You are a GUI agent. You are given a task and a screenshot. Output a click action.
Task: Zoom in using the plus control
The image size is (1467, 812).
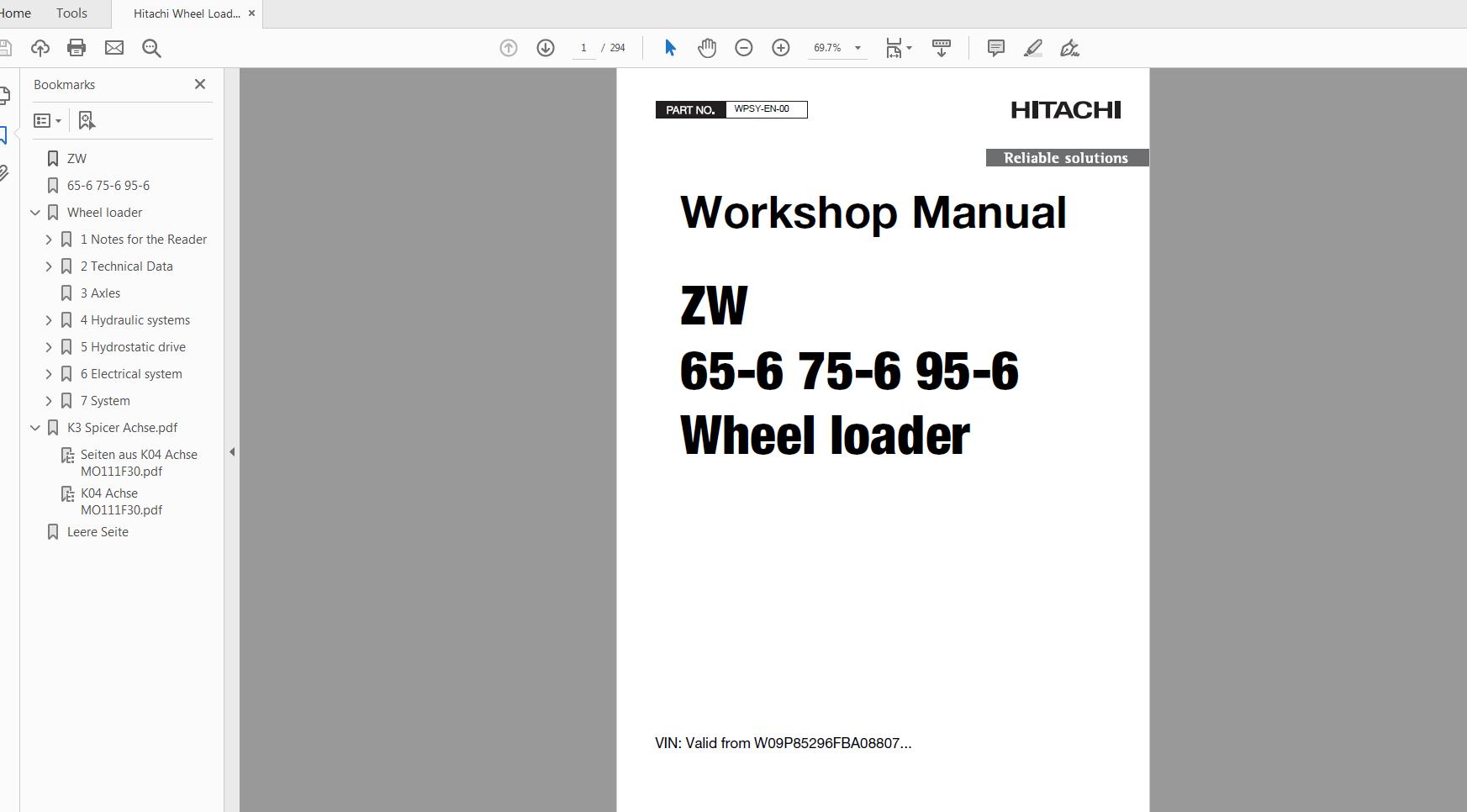[781, 48]
